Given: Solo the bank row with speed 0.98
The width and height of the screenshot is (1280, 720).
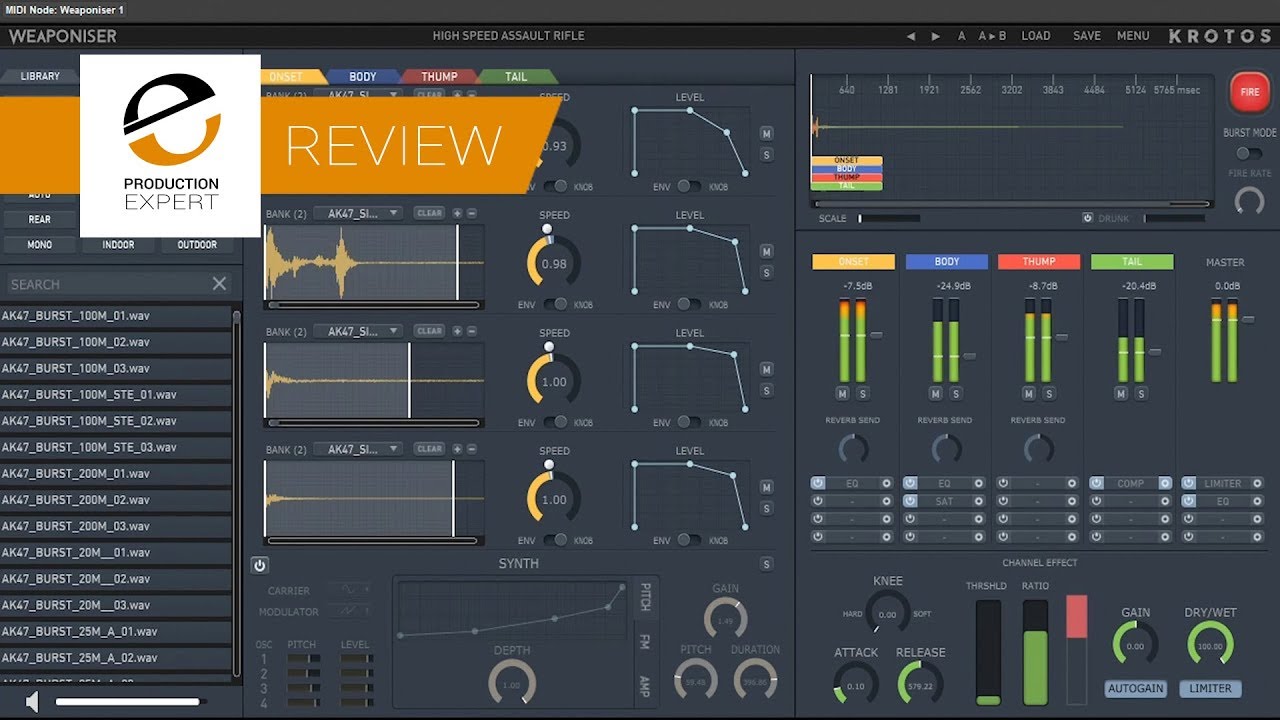Looking at the screenshot, I should click(766, 272).
